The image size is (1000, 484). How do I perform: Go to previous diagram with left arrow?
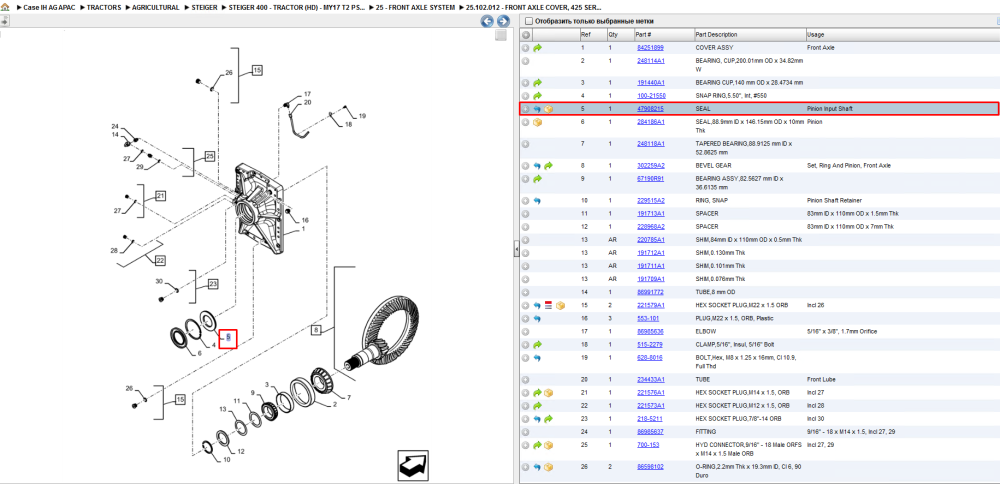487,21
